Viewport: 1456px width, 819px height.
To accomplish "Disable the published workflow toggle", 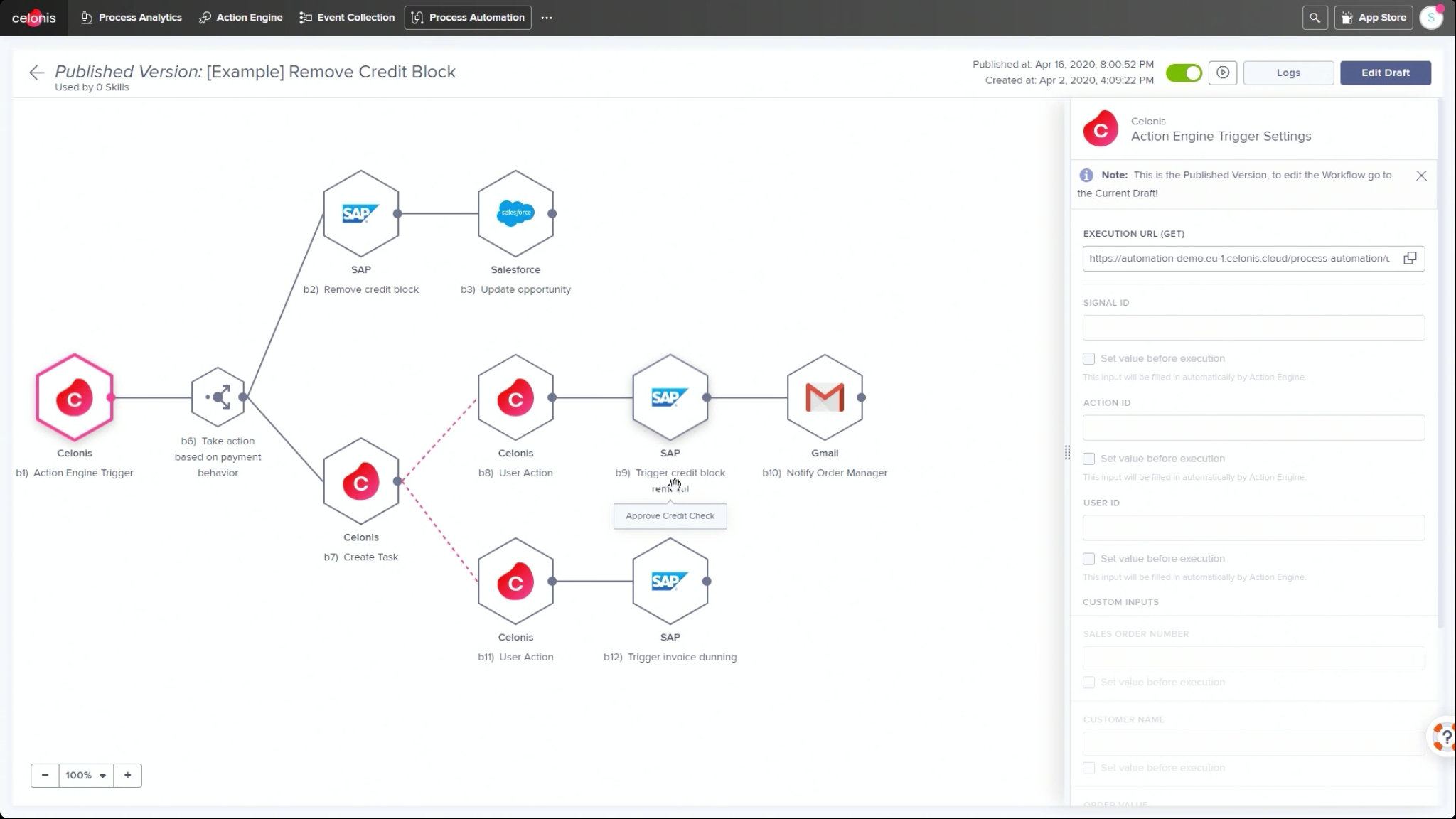I will point(1183,73).
